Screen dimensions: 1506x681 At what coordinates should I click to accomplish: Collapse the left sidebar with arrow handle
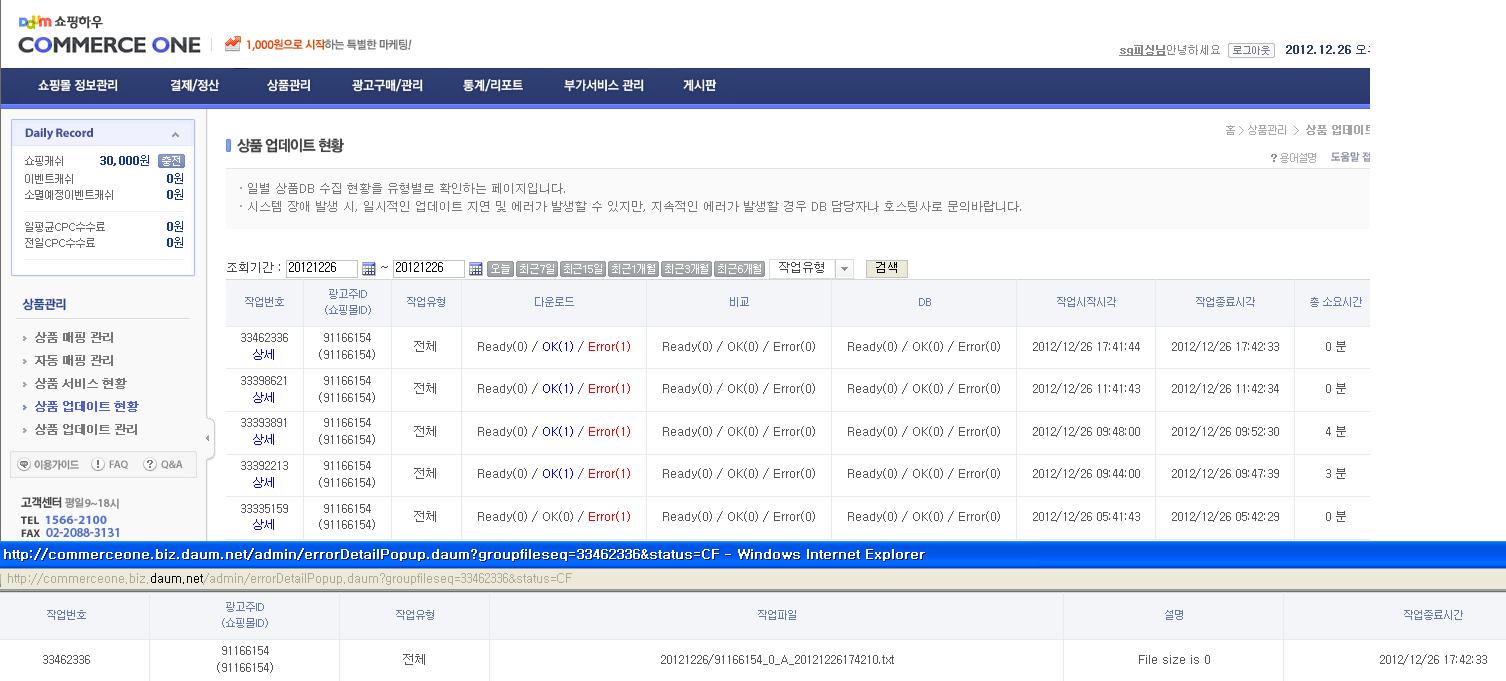click(x=208, y=438)
